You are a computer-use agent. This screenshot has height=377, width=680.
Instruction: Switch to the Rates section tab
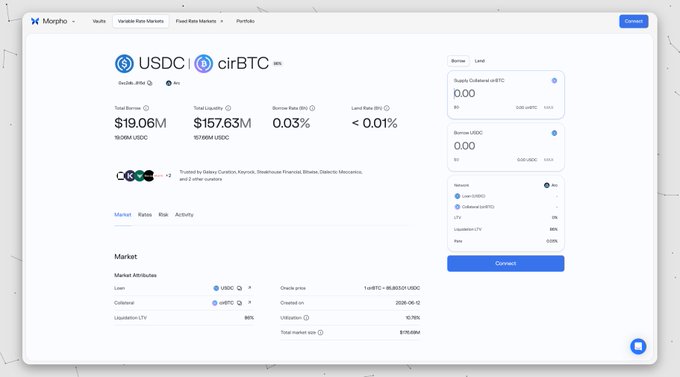click(x=145, y=215)
